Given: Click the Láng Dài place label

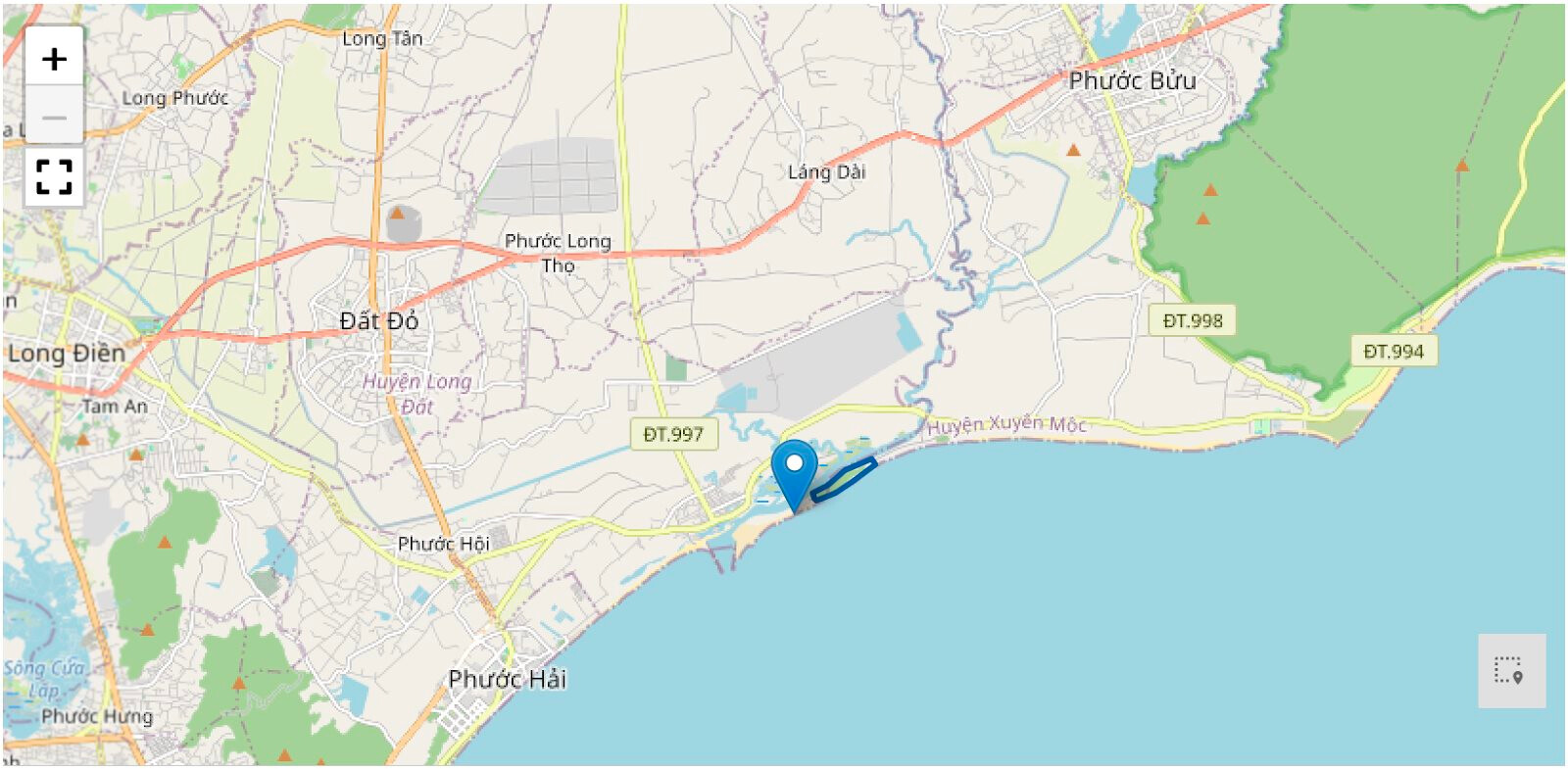Looking at the screenshot, I should 826,171.
